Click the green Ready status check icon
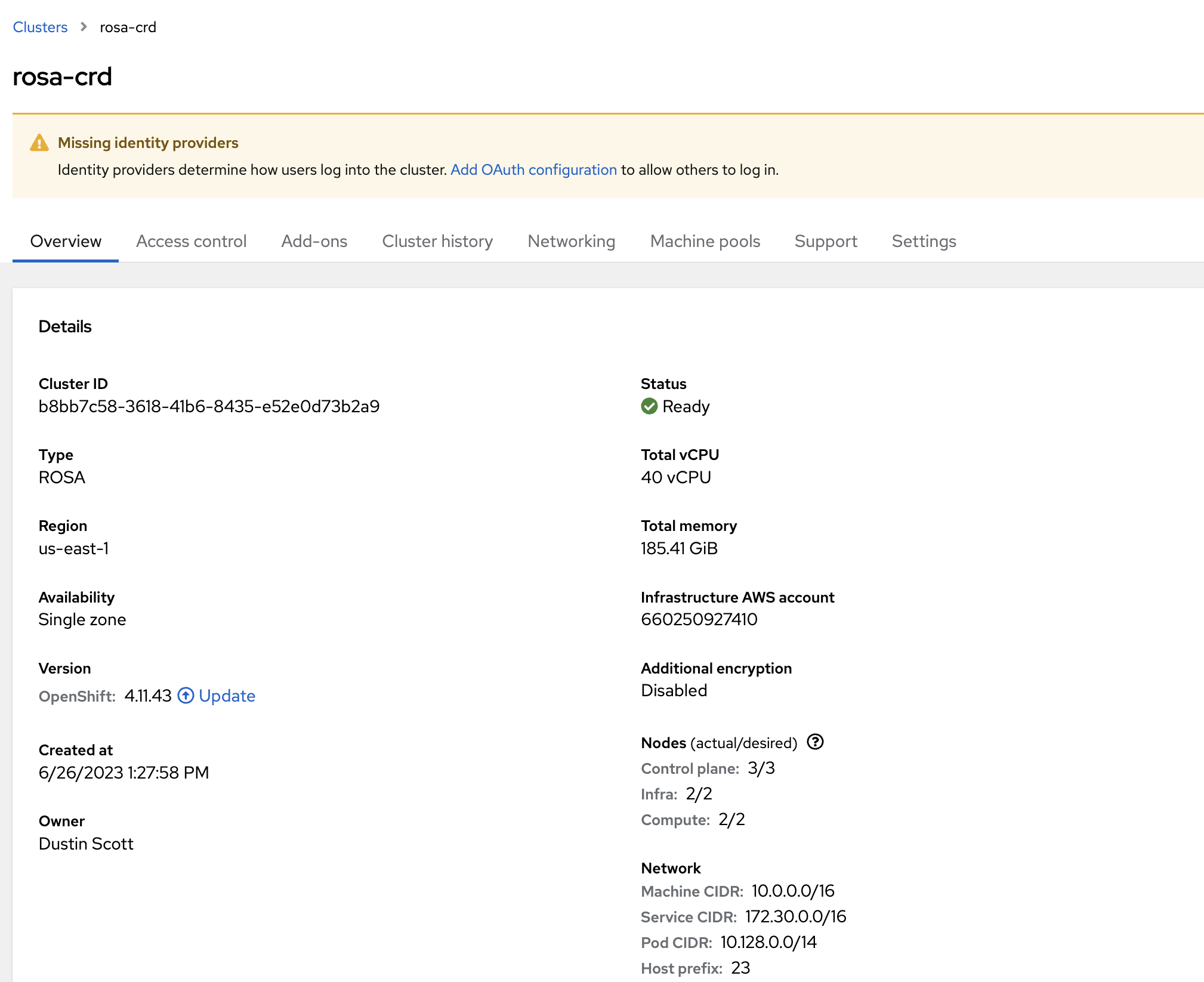Viewport: 1204px width, 982px height. (x=649, y=406)
